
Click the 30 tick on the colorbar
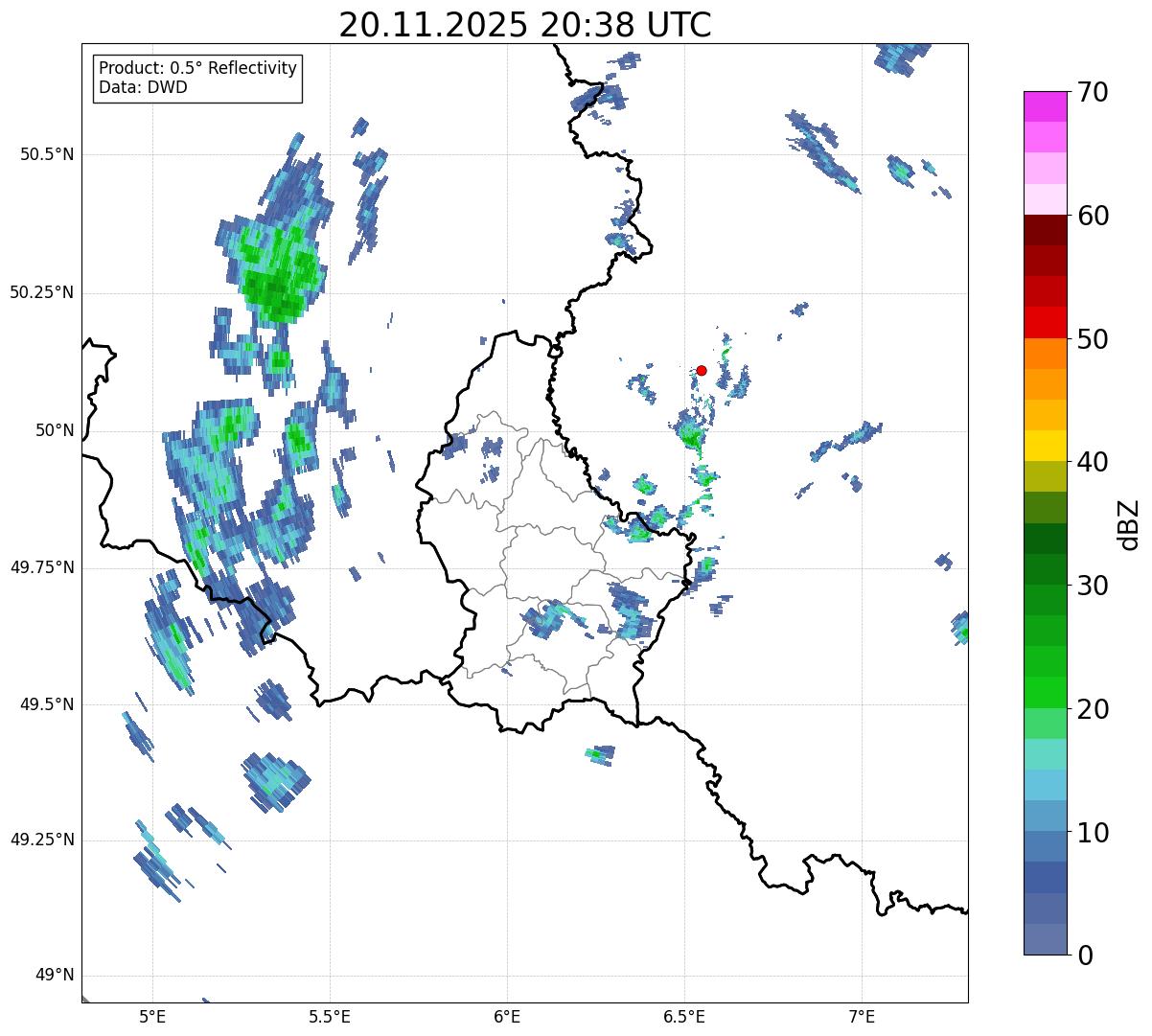coord(1093,586)
